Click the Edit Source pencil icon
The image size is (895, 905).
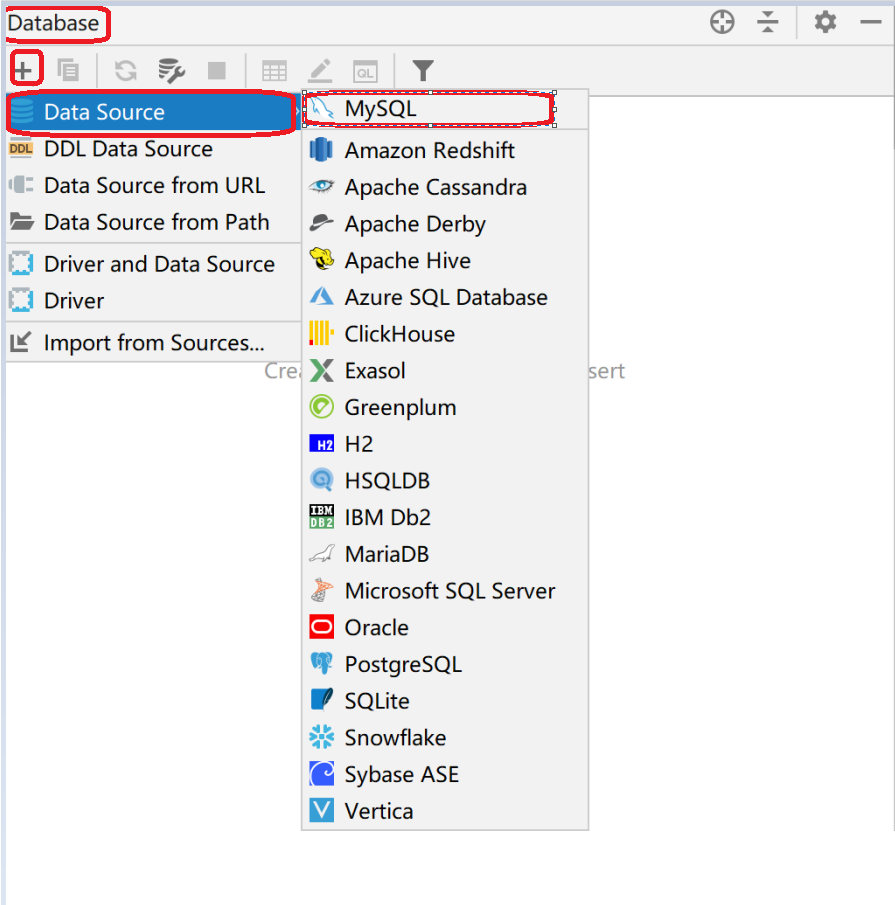320,70
